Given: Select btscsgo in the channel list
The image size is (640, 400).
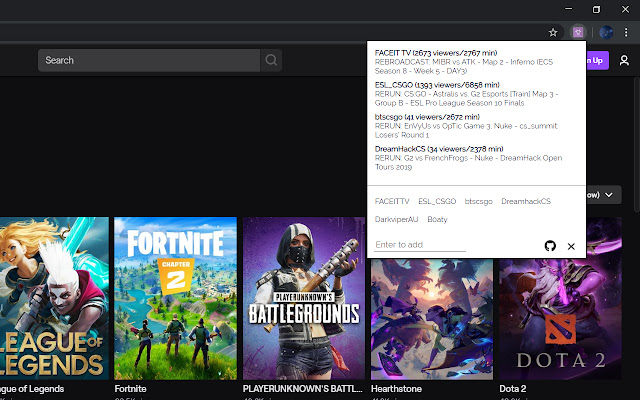Looking at the screenshot, I should pyautogui.click(x=478, y=201).
